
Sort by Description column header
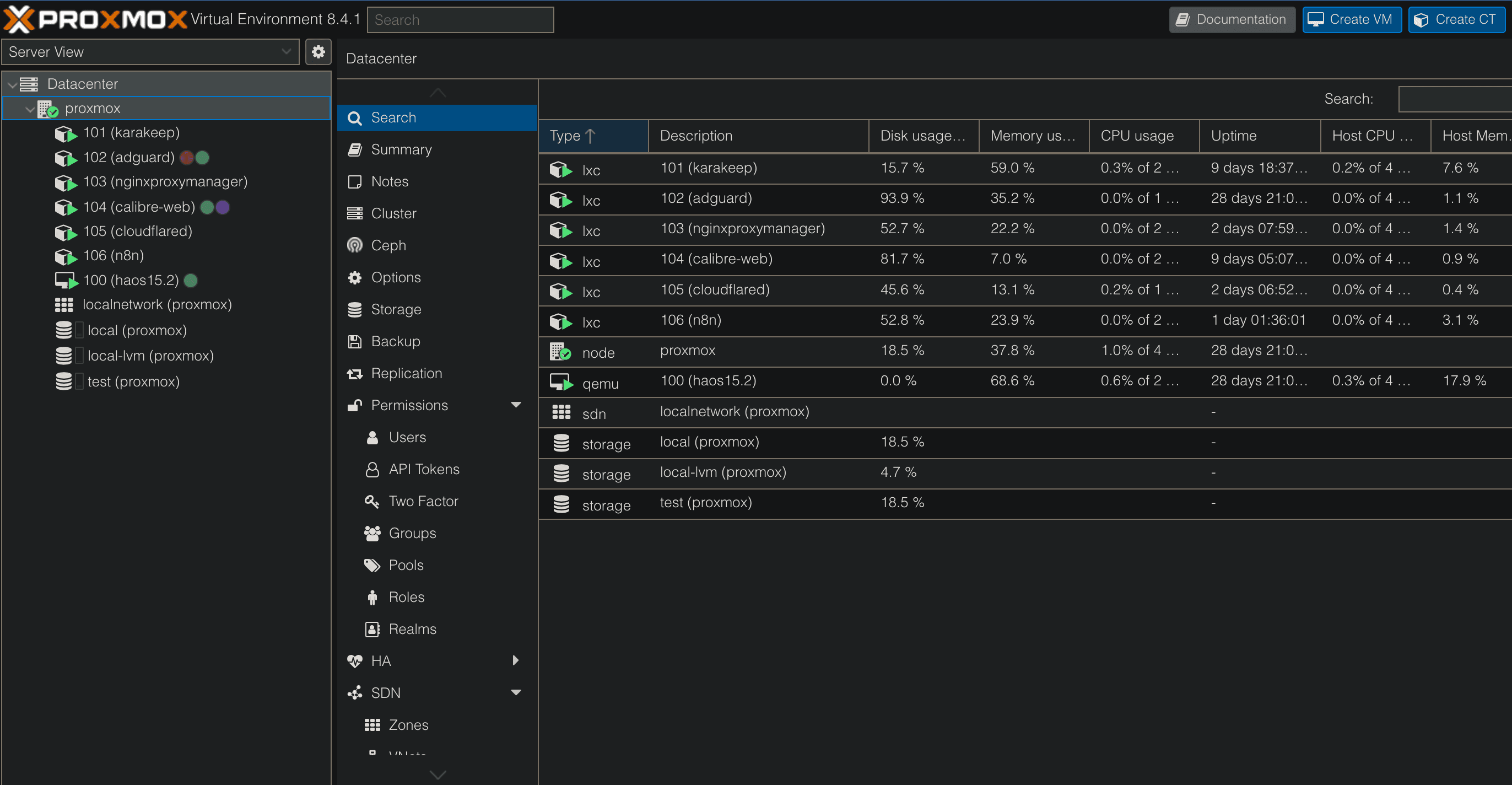(x=758, y=136)
